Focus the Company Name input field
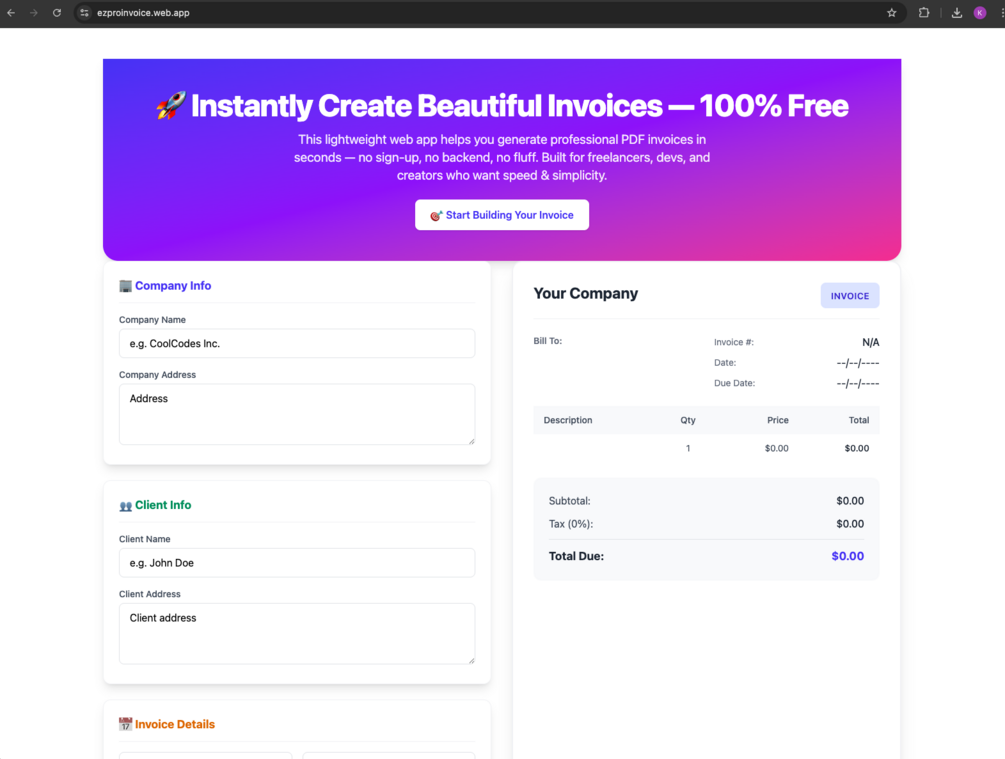 [x=297, y=343]
